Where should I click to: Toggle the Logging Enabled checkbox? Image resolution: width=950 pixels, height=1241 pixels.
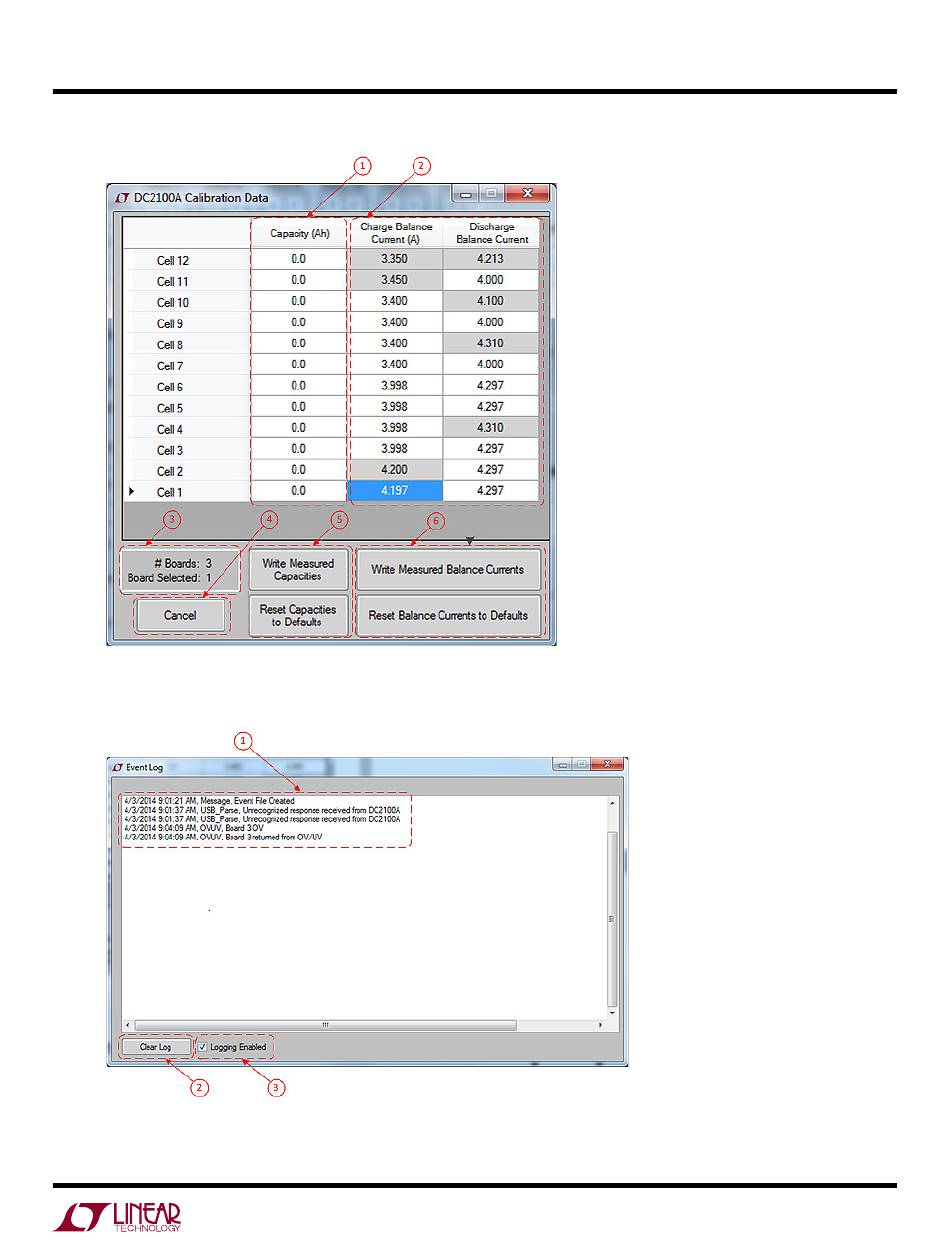(x=203, y=1047)
